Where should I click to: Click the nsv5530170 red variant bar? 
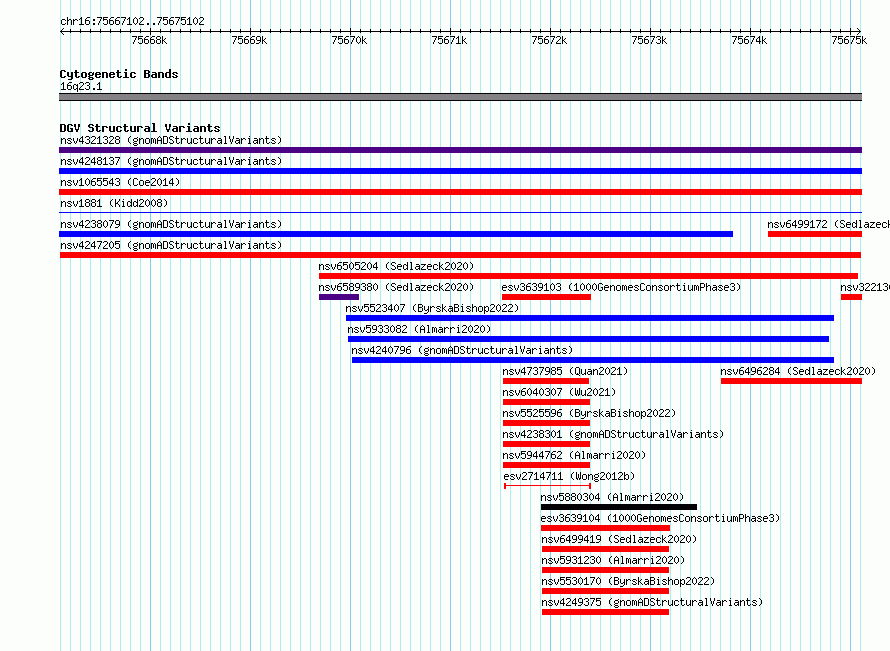(606, 591)
